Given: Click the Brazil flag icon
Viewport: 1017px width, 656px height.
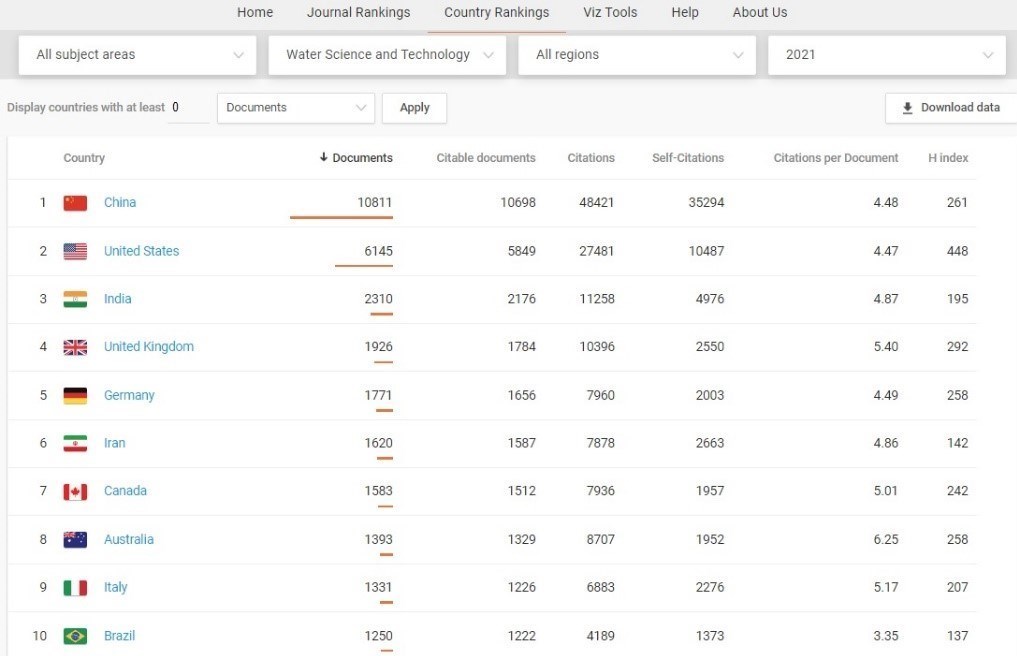Looking at the screenshot, I should click(x=75, y=636).
